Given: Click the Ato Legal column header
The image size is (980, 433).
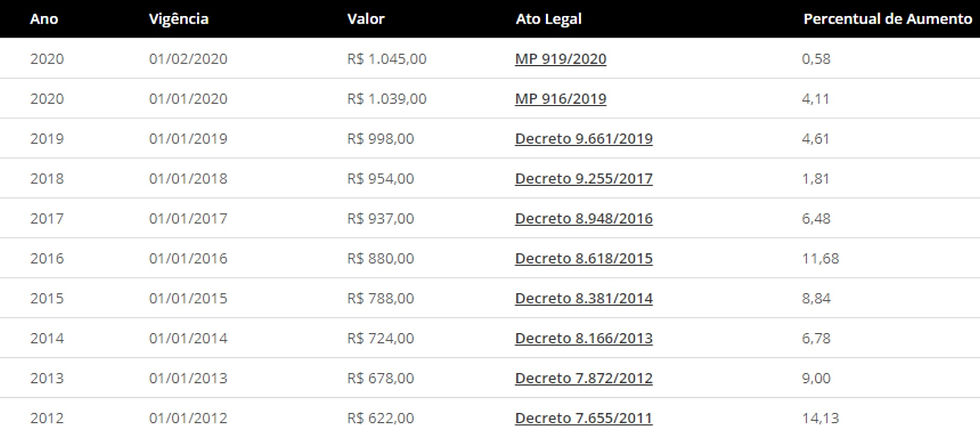Looking at the screenshot, I should [x=548, y=19].
